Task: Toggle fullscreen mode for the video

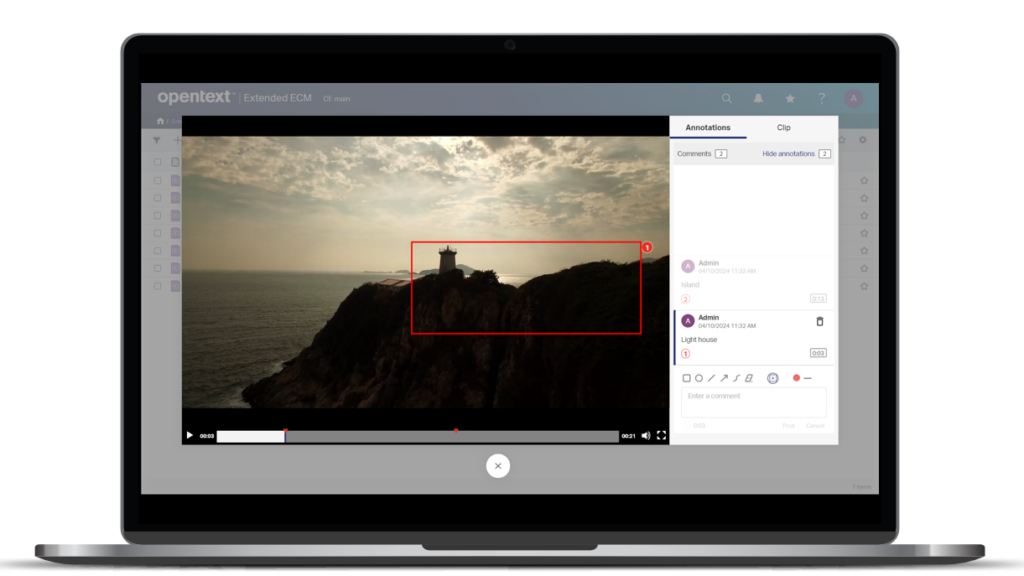Action: (x=661, y=436)
